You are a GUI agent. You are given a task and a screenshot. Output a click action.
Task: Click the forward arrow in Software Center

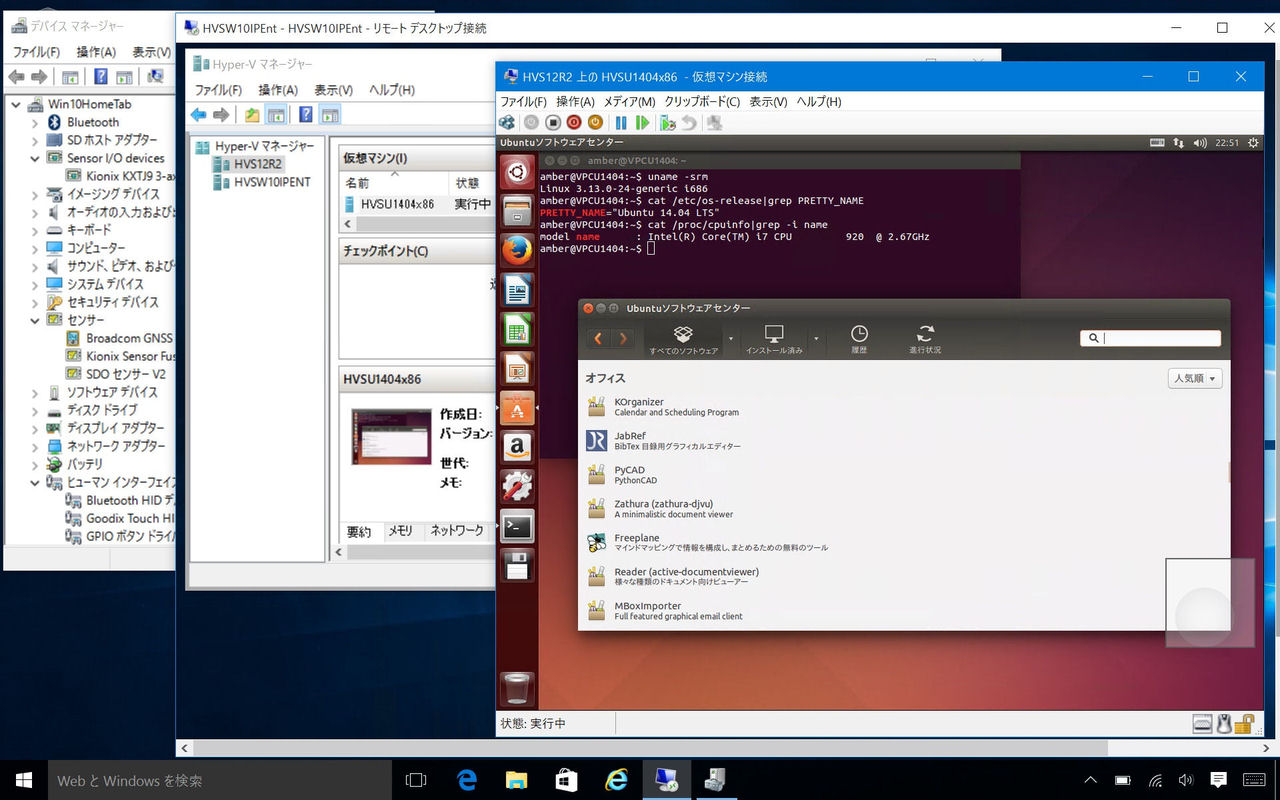623,338
